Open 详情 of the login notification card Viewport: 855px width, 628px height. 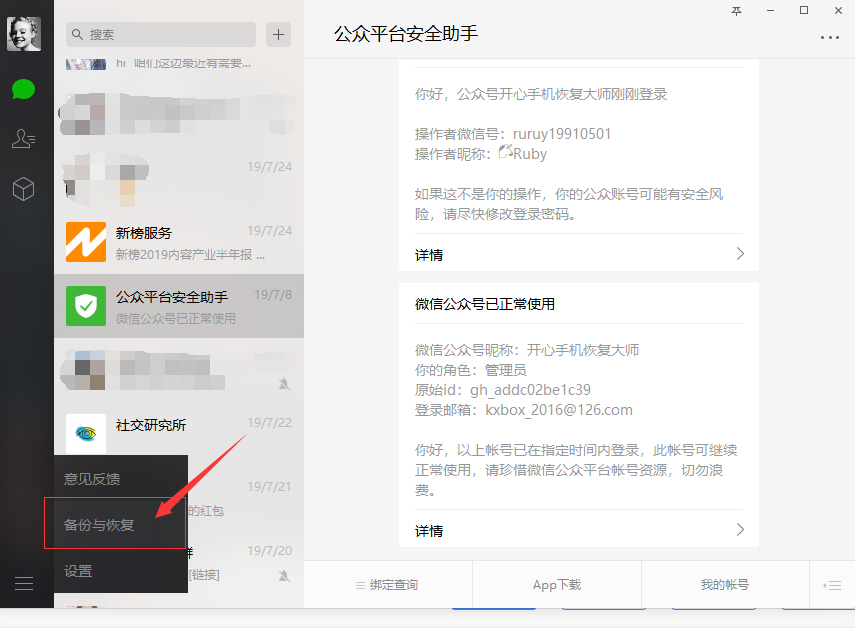click(x=429, y=255)
